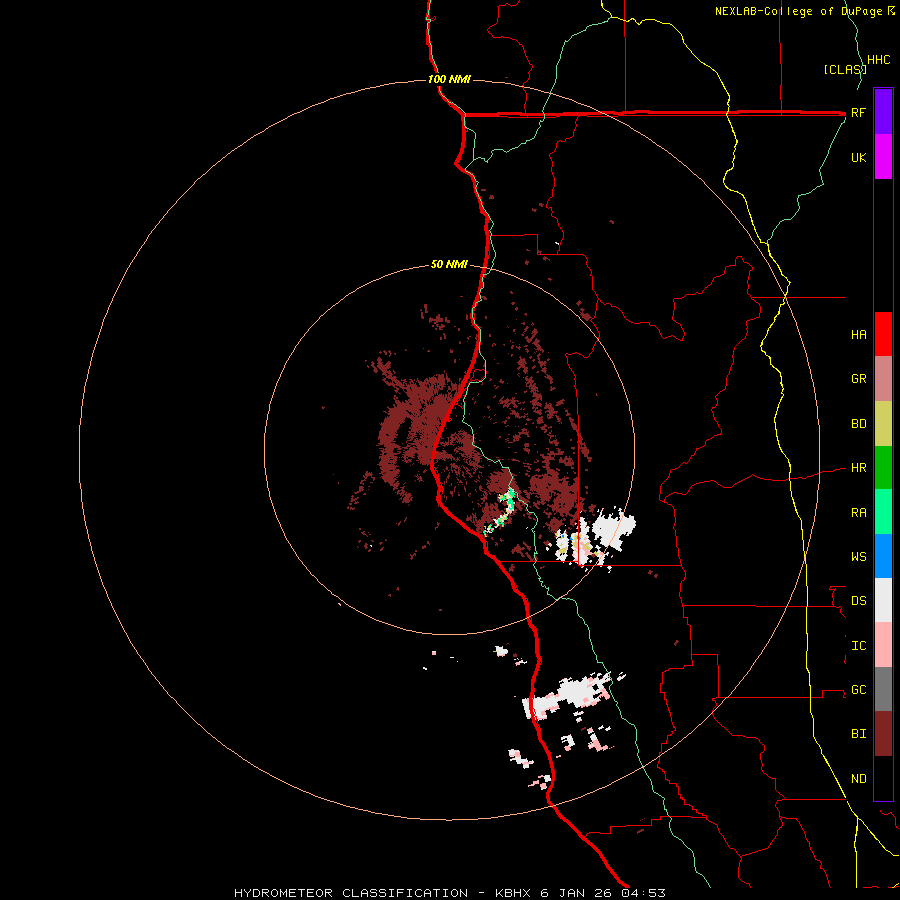900x900 pixels.
Task: Click the BD legend label
Action: click(858, 424)
